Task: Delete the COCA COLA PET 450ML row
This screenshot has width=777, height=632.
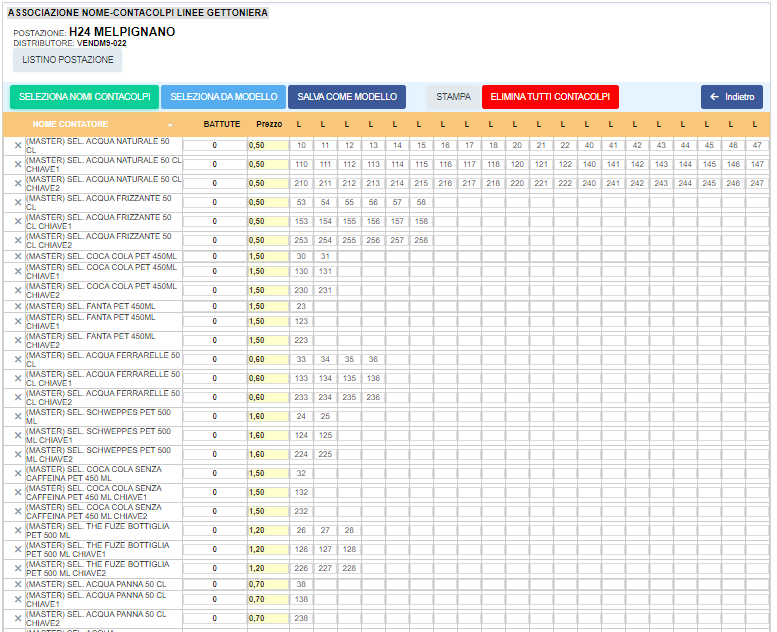Action: [x=18, y=256]
